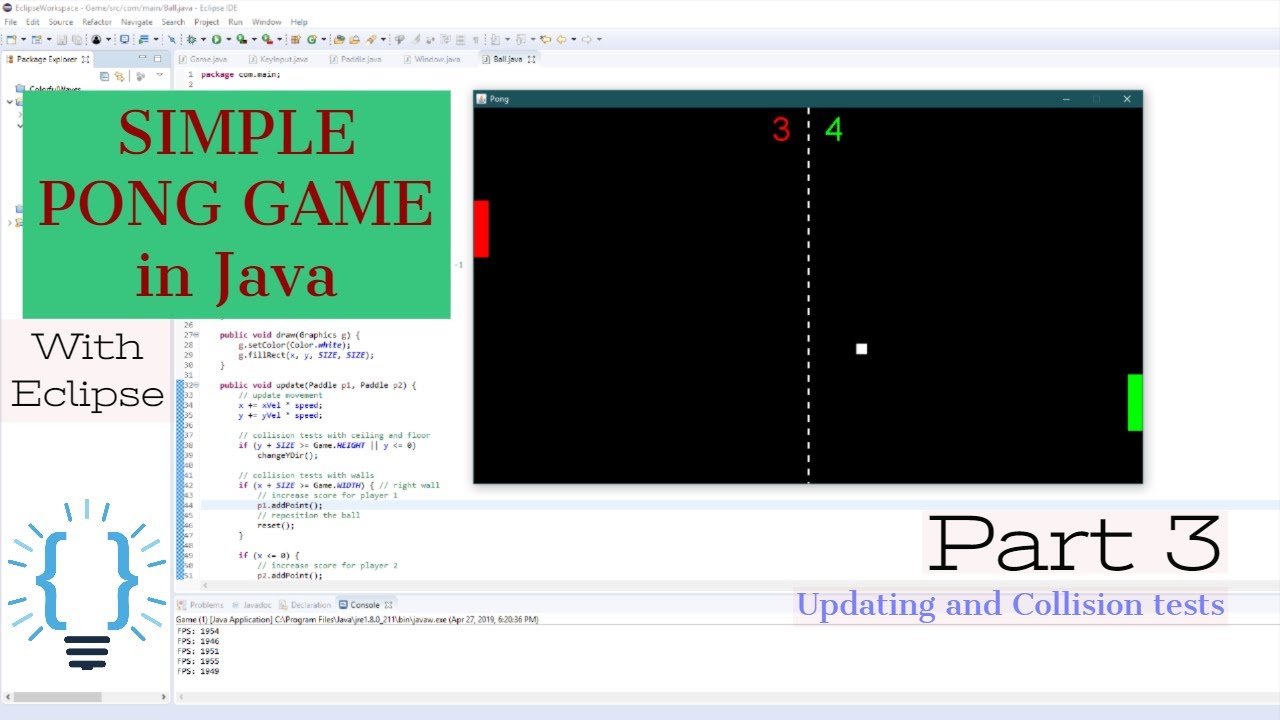The width and height of the screenshot is (1280, 720).
Task: Close the Console view tab
Action: tap(389, 604)
